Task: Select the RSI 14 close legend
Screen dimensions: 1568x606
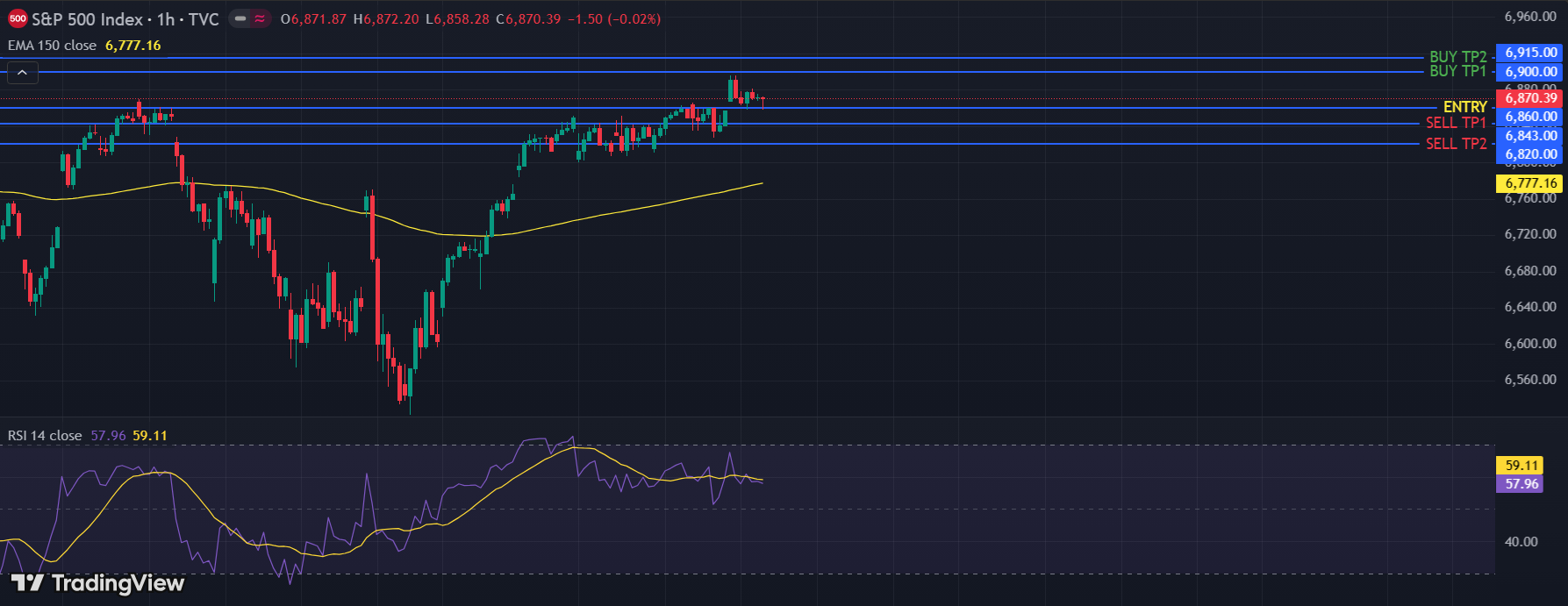Action: coord(45,436)
